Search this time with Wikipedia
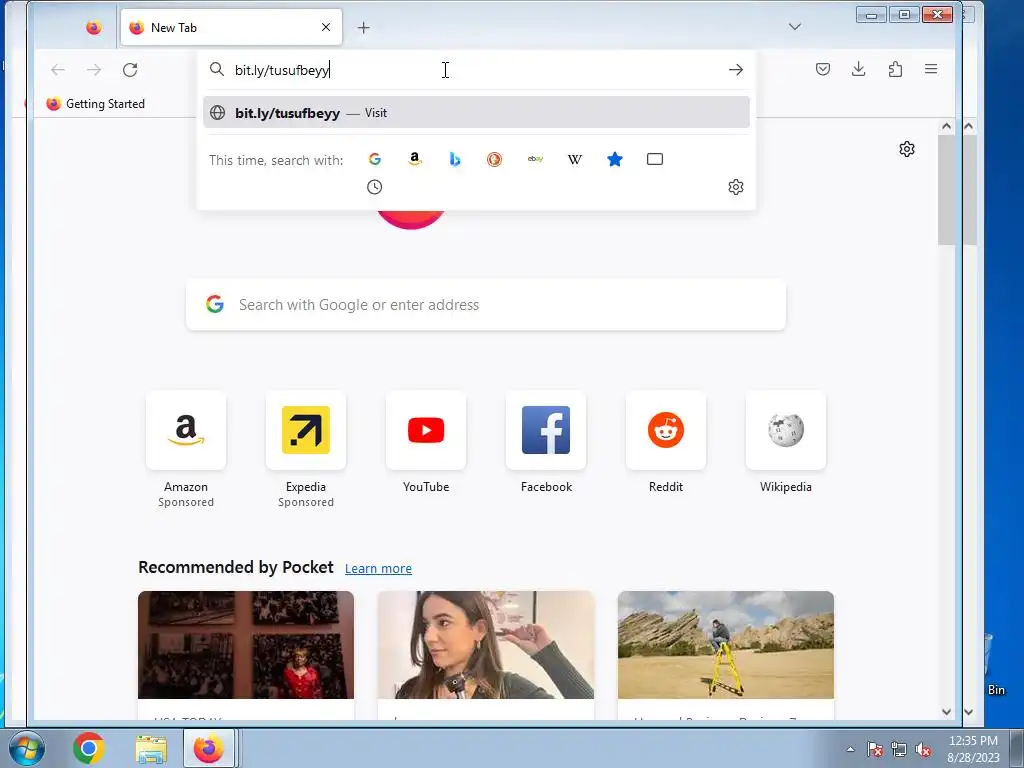This screenshot has width=1024, height=768. click(575, 159)
